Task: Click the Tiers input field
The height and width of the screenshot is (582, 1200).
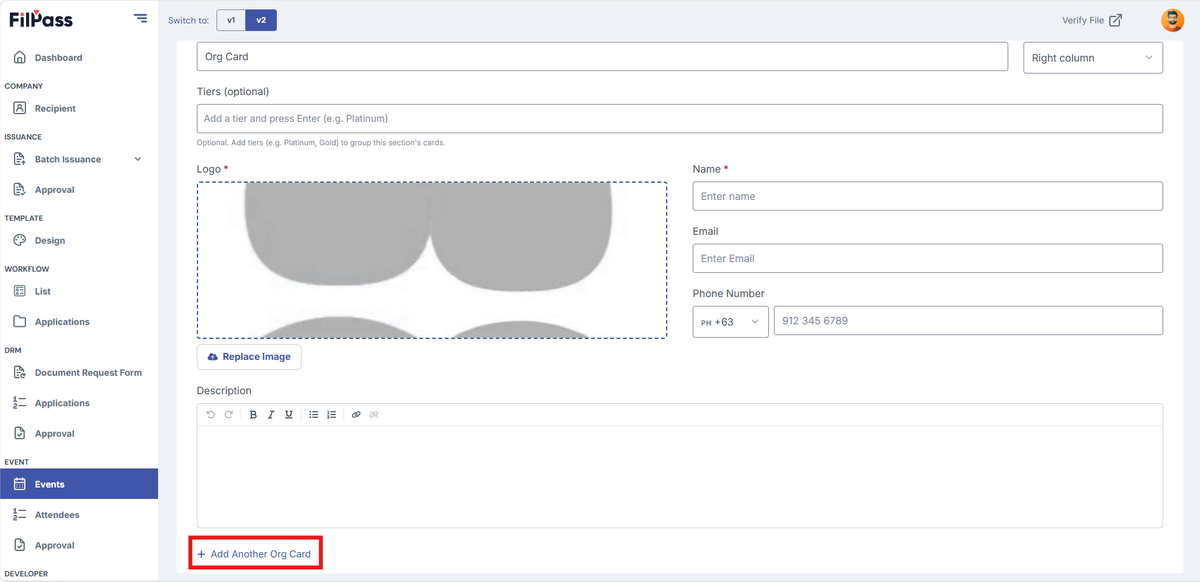Action: (680, 118)
